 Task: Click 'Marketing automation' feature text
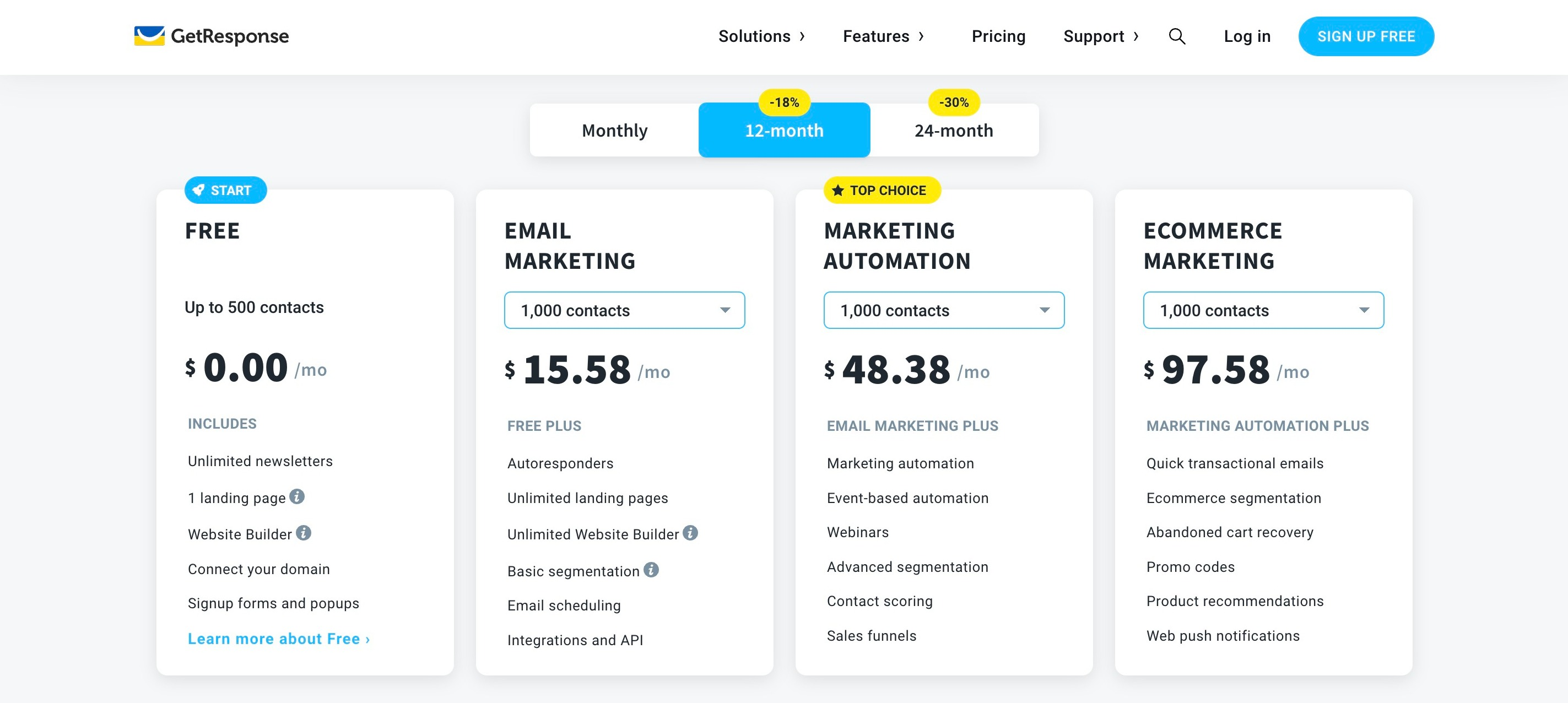[x=901, y=463]
